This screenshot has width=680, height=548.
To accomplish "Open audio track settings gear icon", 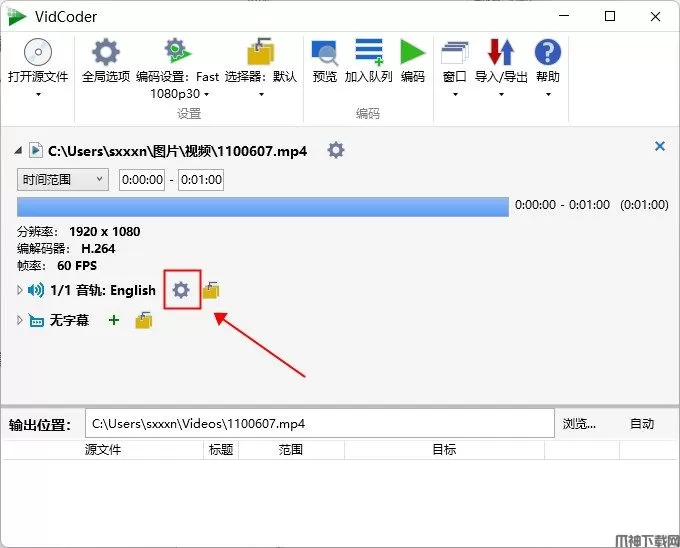I will click(x=181, y=290).
